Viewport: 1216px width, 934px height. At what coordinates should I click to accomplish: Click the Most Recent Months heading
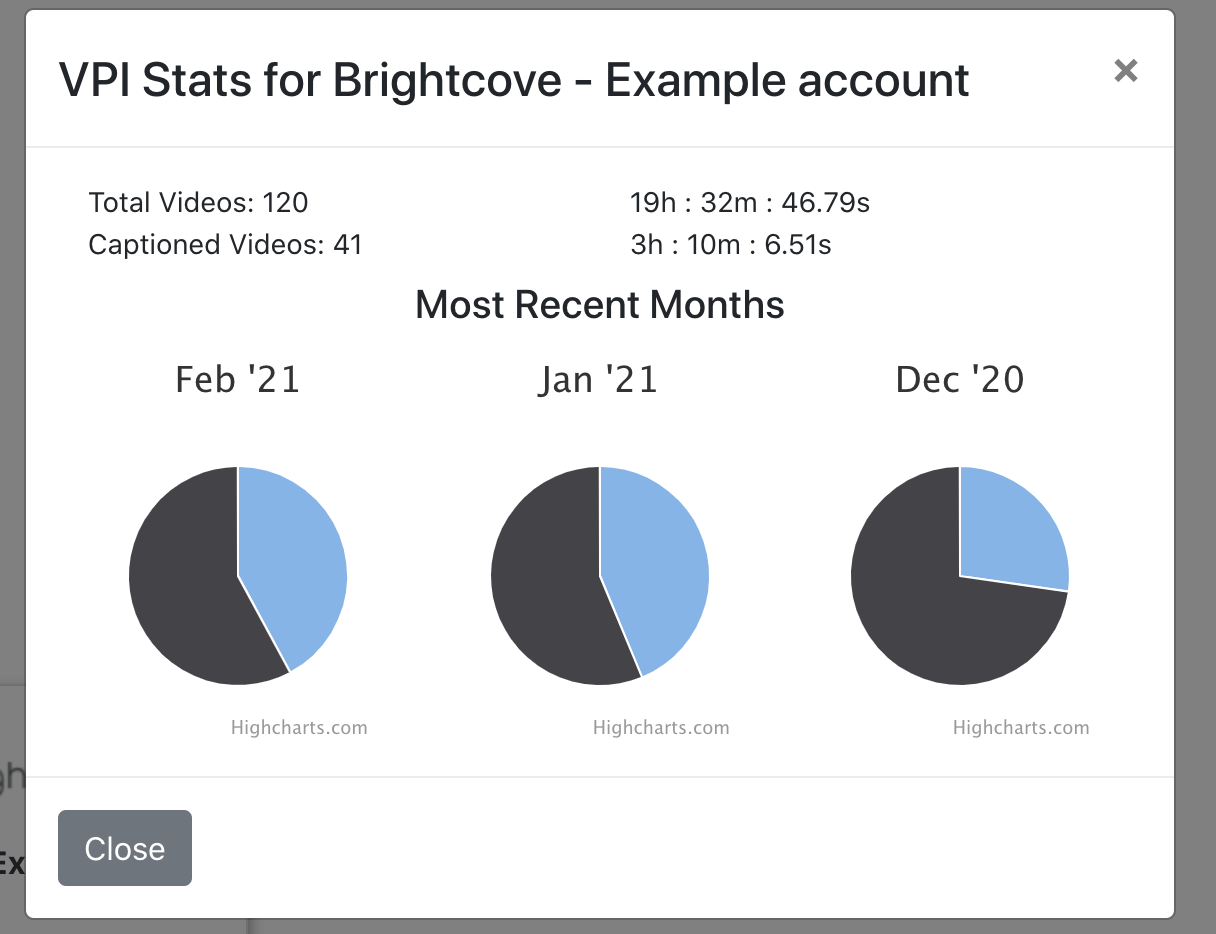click(x=600, y=304)
